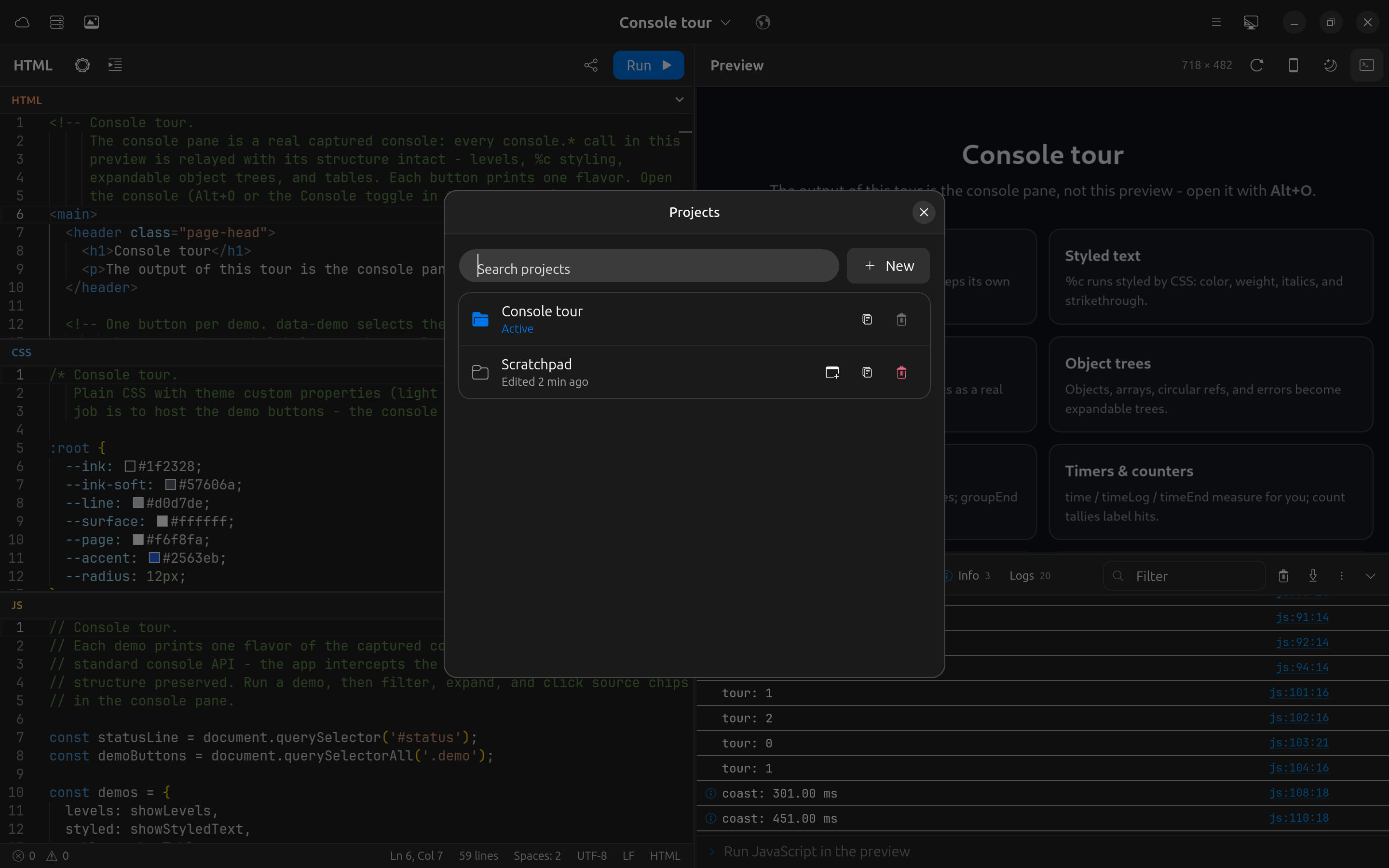The image size is (1389, 868).
Task: Open the storage stack icon in title bar
Action: coord(57,22)
